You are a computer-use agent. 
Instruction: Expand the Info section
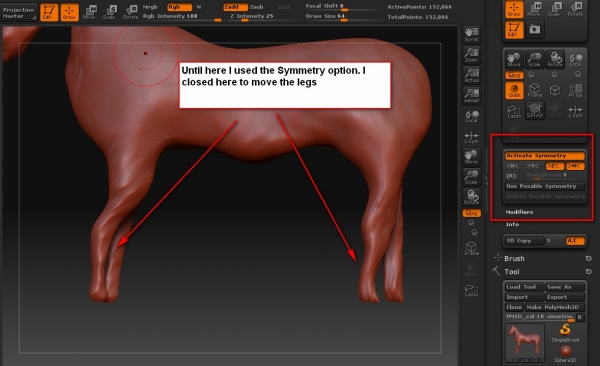click(x=512, y=224)
